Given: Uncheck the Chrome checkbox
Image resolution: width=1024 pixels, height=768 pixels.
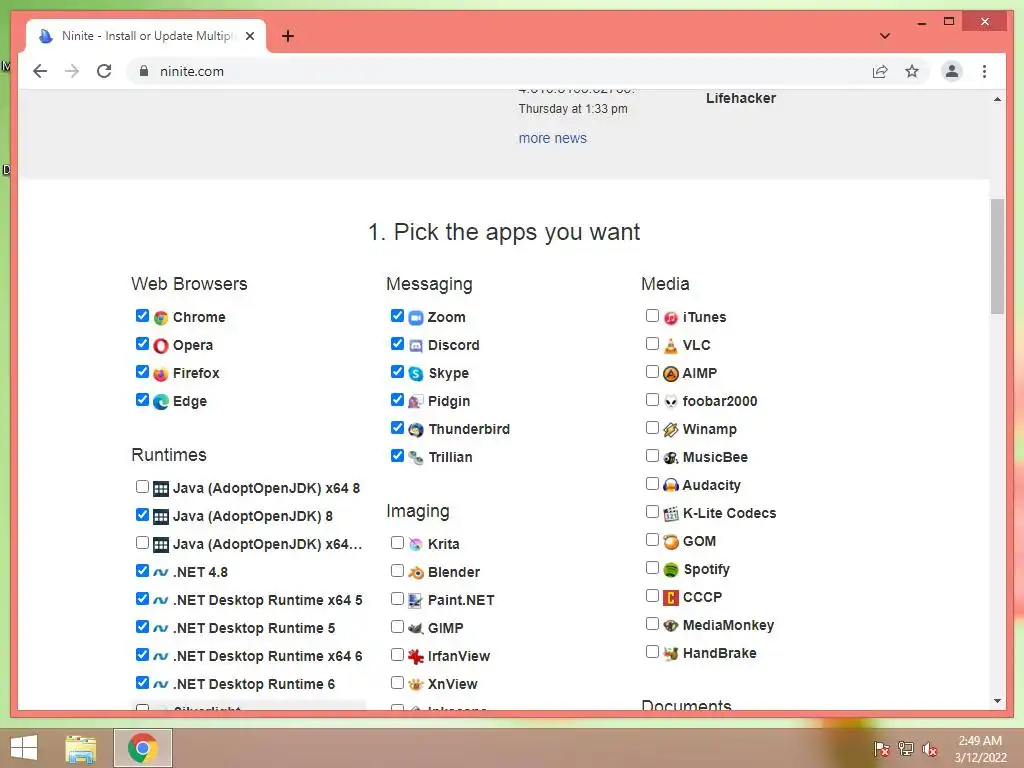Looking at the screenshot, I should tap(142, 315).
